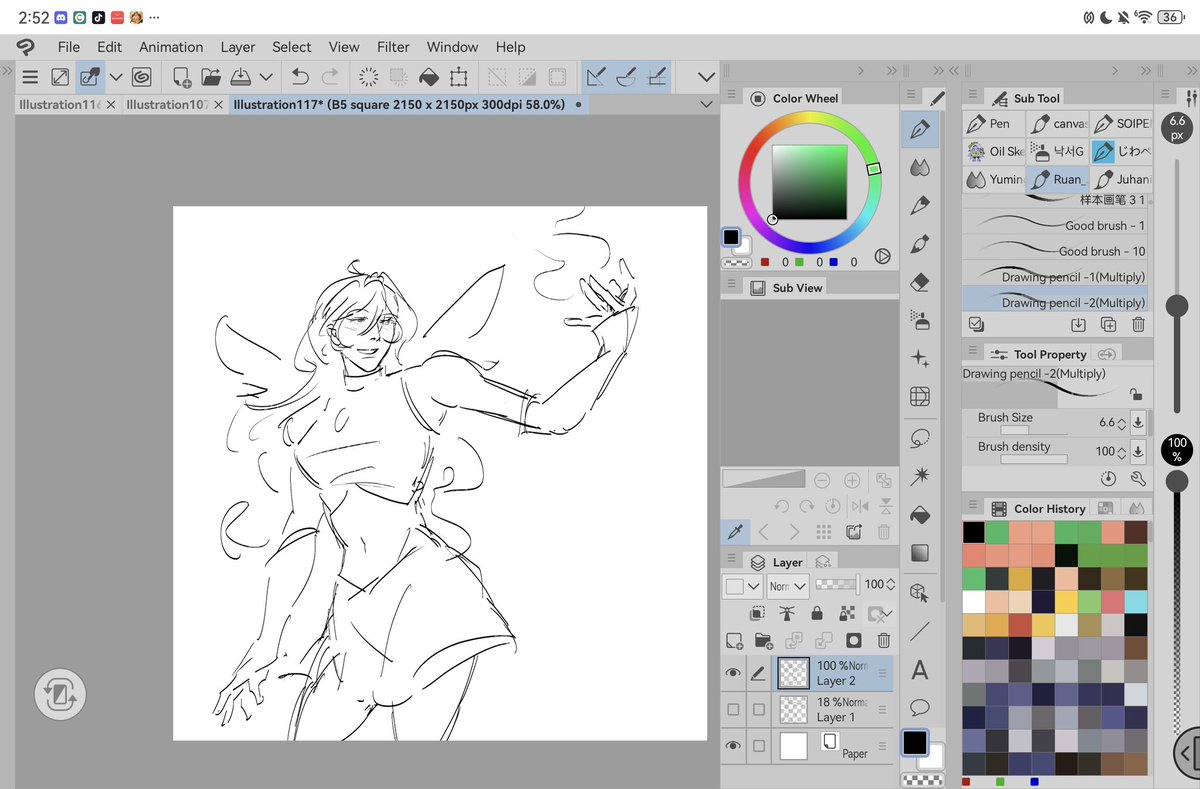This screenshot has width=1200, height=789.
Task: Select the Good brush - 10 sub tool
Action: (1055, 251)
